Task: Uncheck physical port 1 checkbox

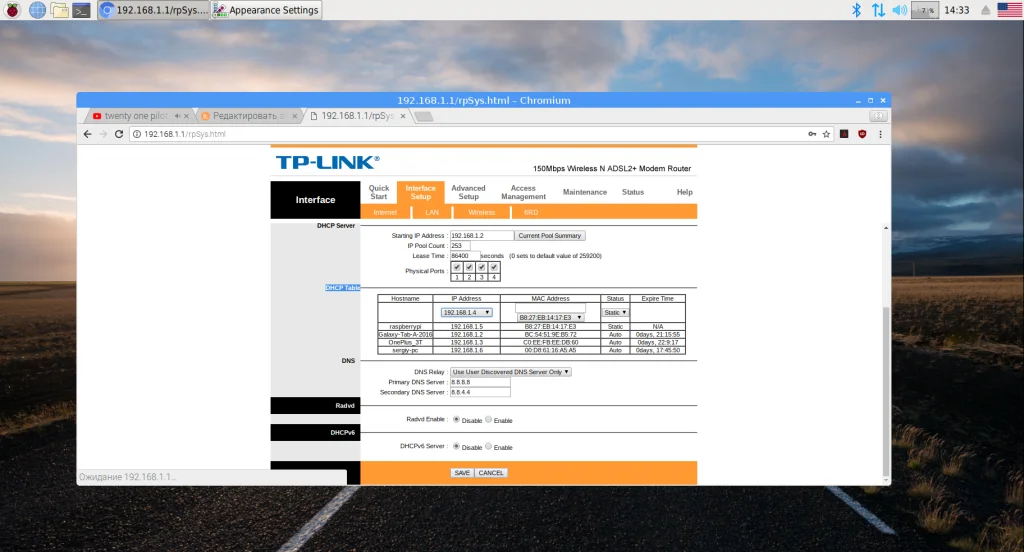Action: point(456,267)
